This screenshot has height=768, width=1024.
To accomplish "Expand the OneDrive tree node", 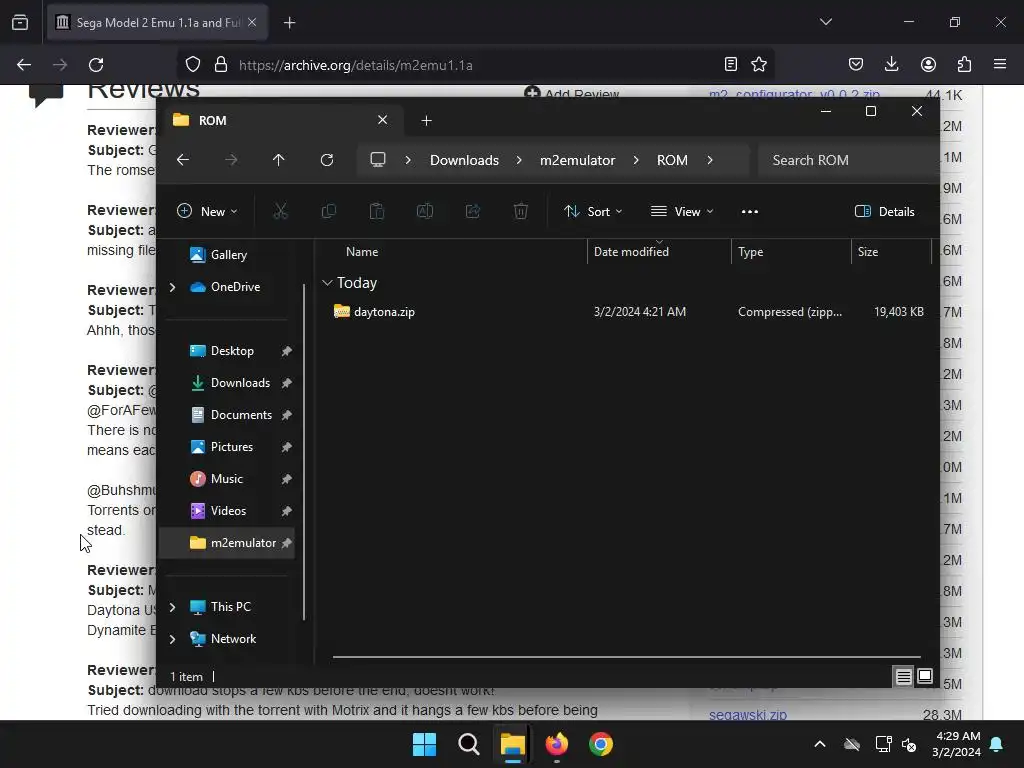I will tap(172, 287).
